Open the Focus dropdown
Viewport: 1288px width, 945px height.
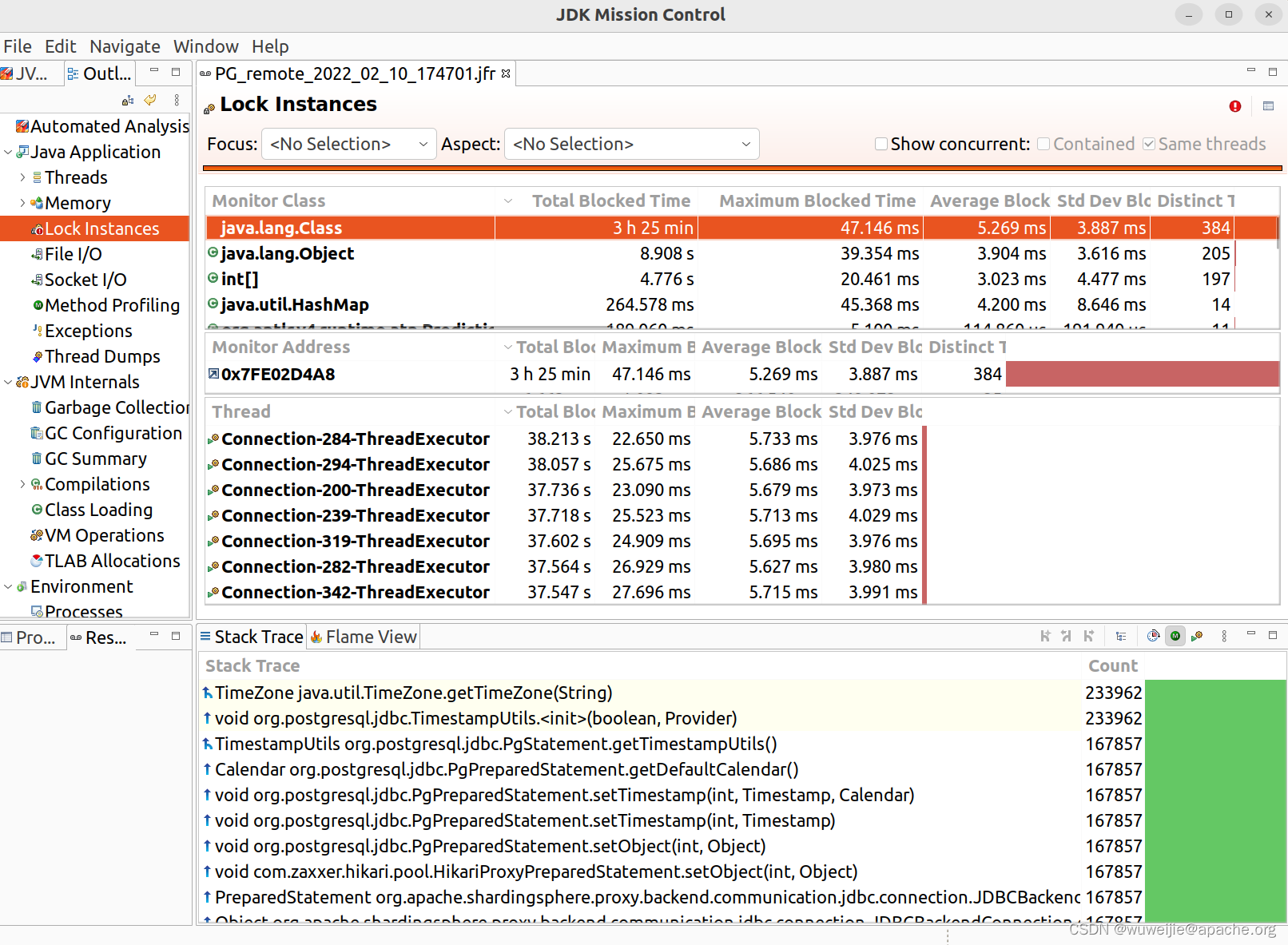click(x=349, y=144)
